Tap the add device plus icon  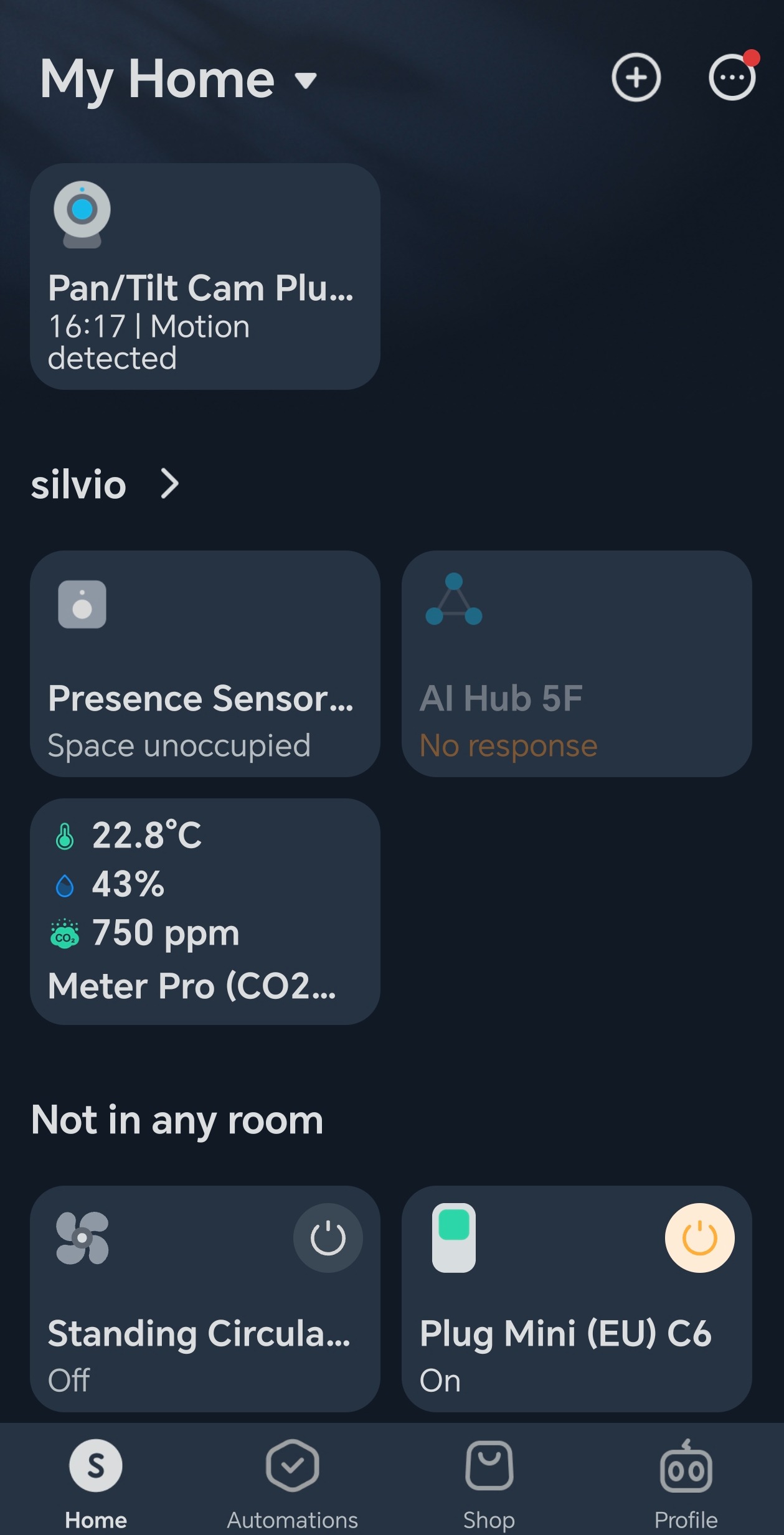coord(635,78)
